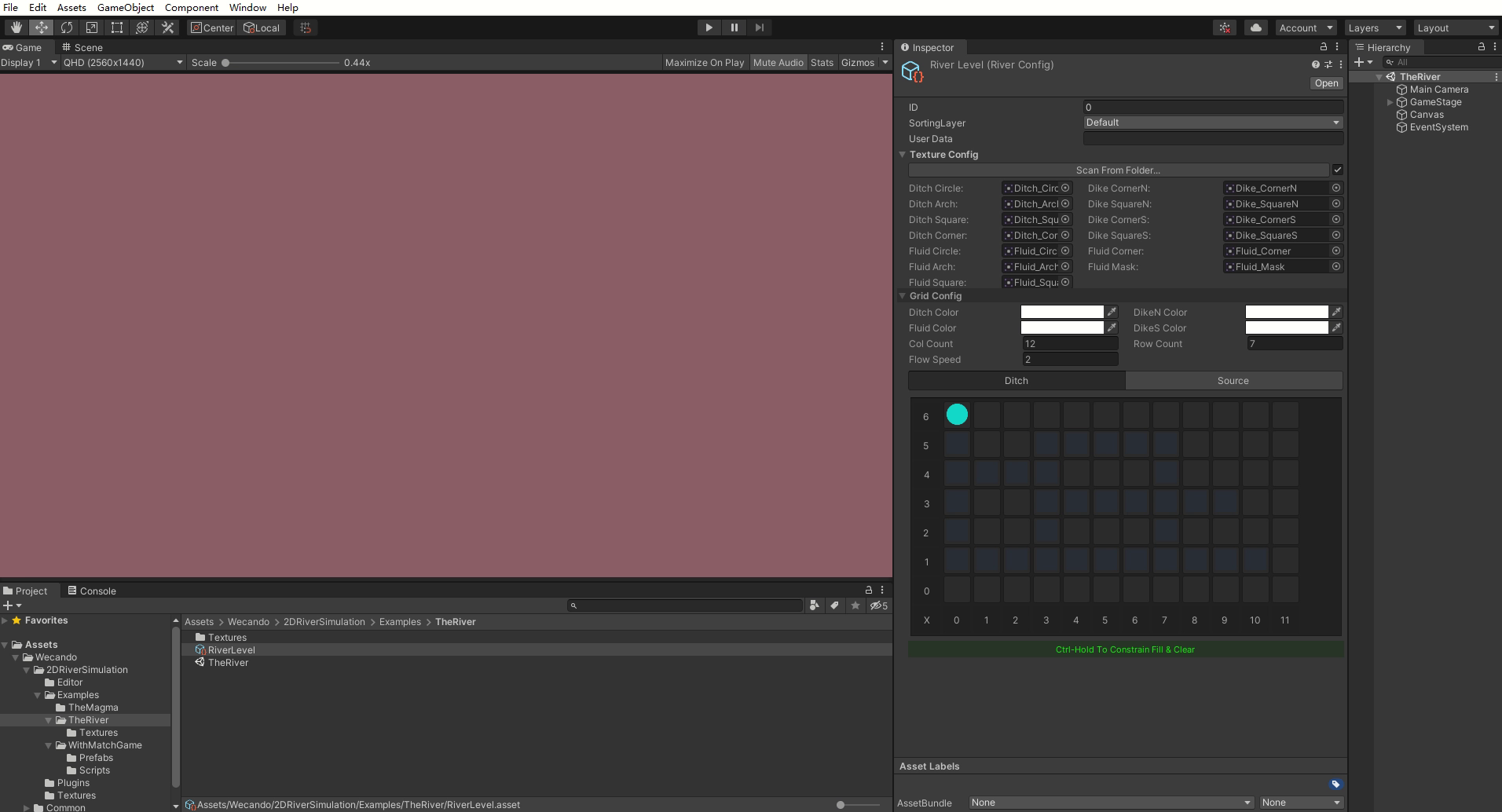Open the Ditch Color swatch
Image resolution: width=1502 pixels, height=812 pixels.
(x=1062, y=312)
